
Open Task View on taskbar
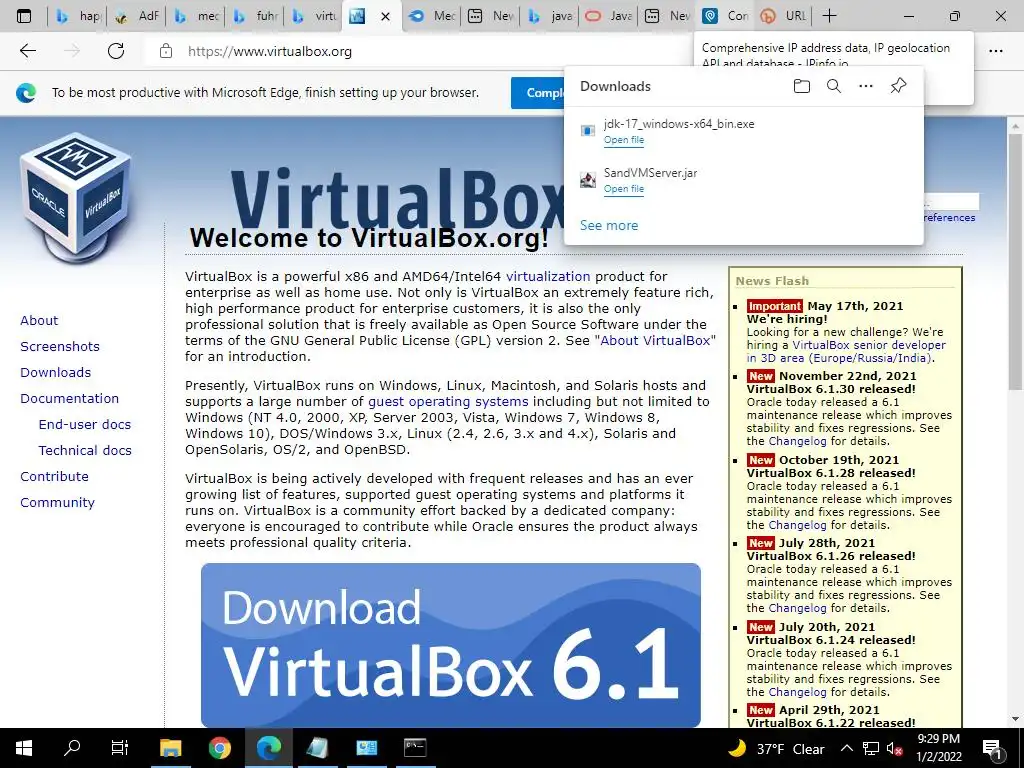point(120,748)
